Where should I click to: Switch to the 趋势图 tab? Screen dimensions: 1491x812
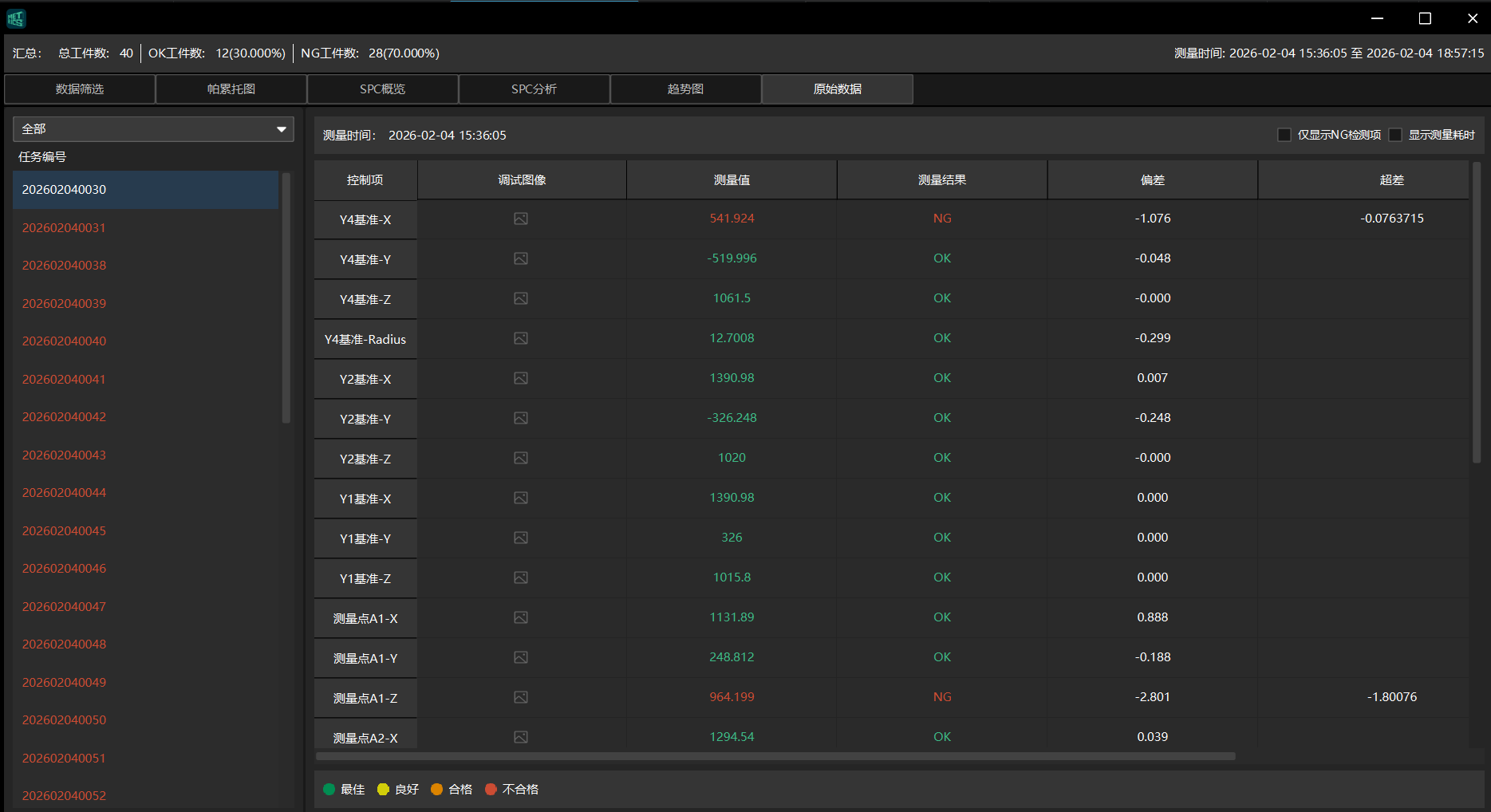point(684,89)
